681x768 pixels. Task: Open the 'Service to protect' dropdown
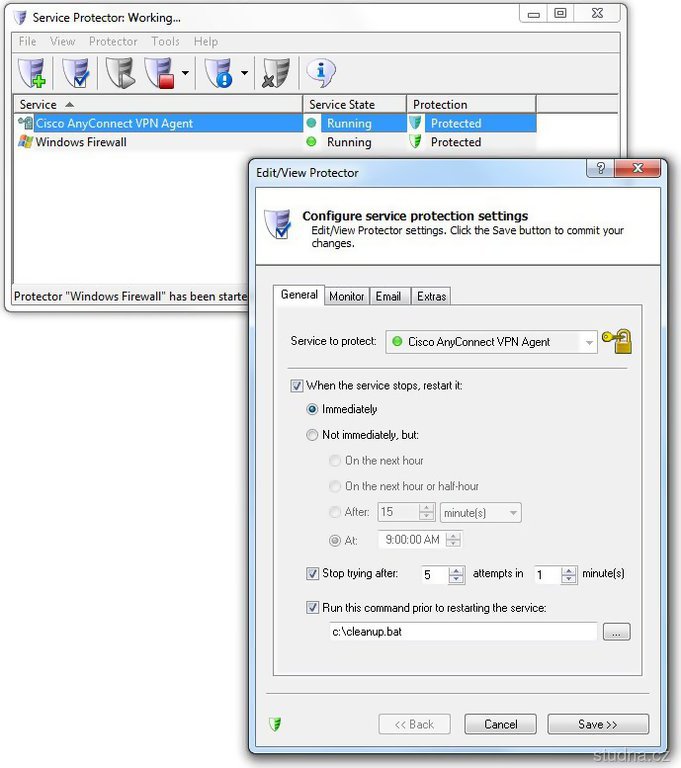point(491,342)
